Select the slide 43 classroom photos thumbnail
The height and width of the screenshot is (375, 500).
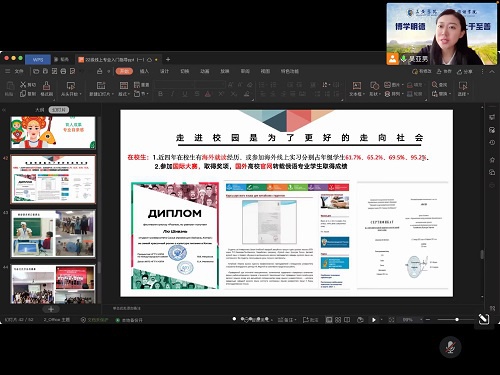(53, 234)
